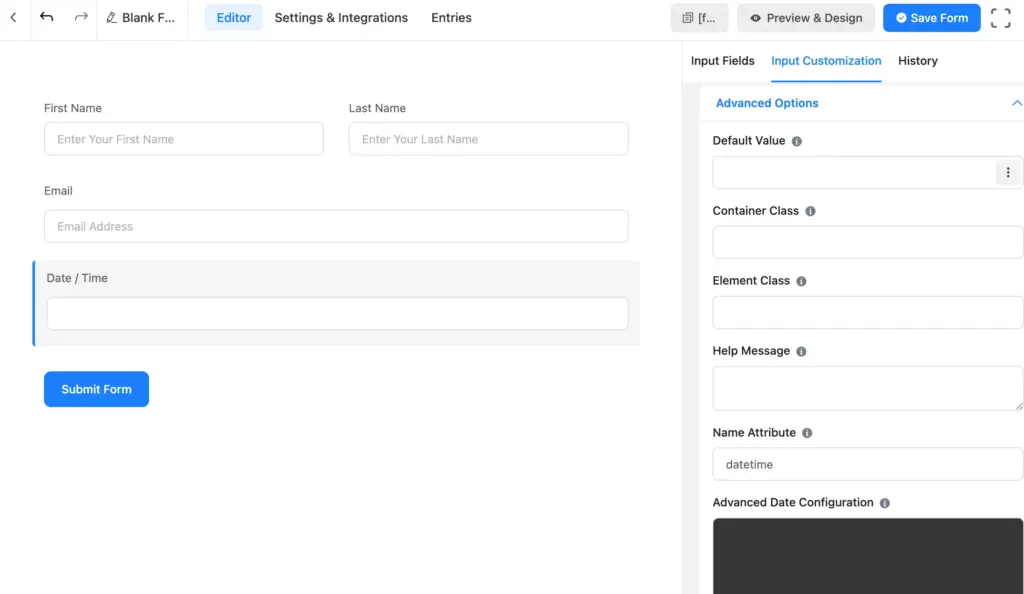1024x594 pixels.
Task: Switch to the Entries tab
Action: point(451,17)
